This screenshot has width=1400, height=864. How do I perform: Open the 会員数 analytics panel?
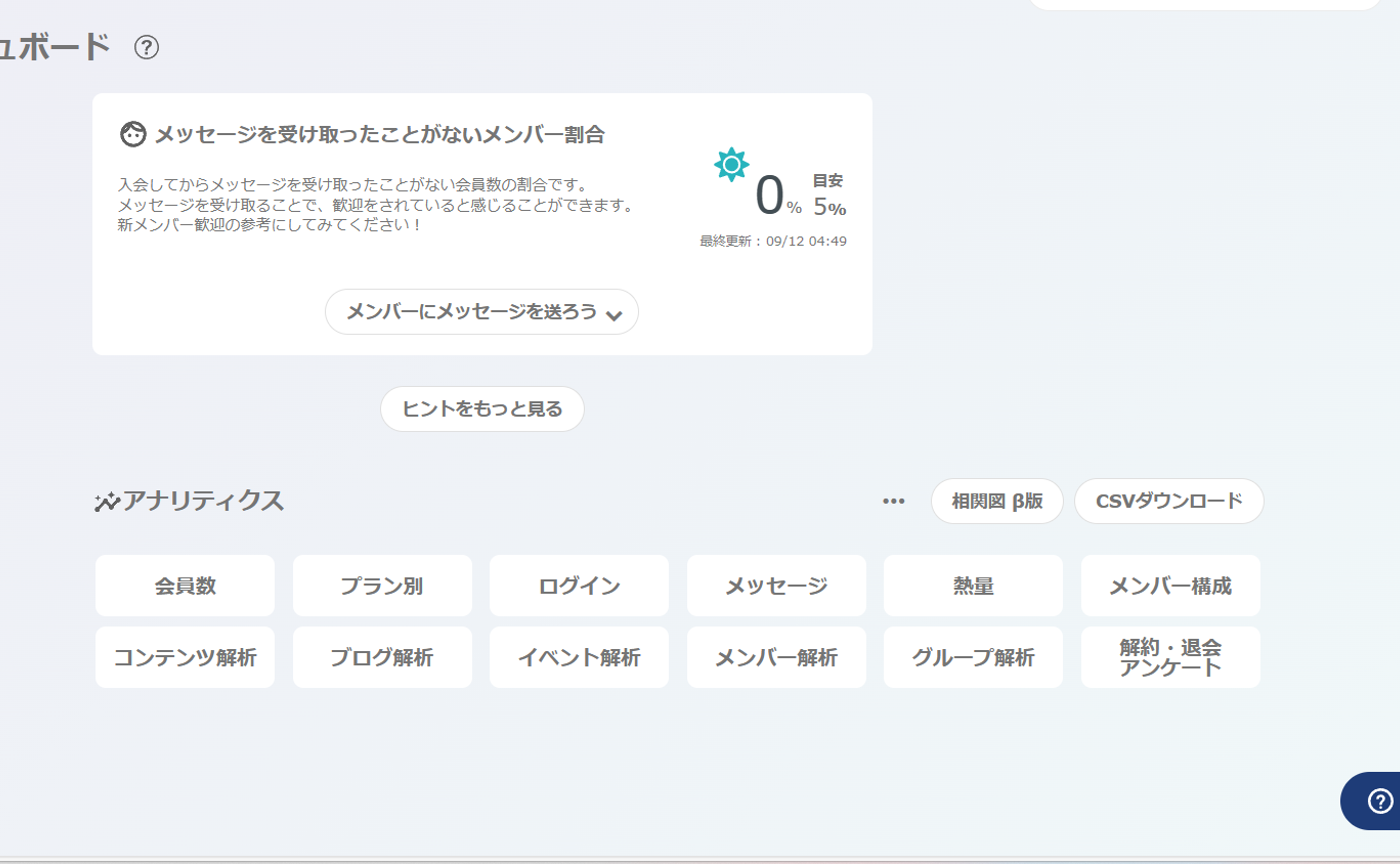click(184, 586)
